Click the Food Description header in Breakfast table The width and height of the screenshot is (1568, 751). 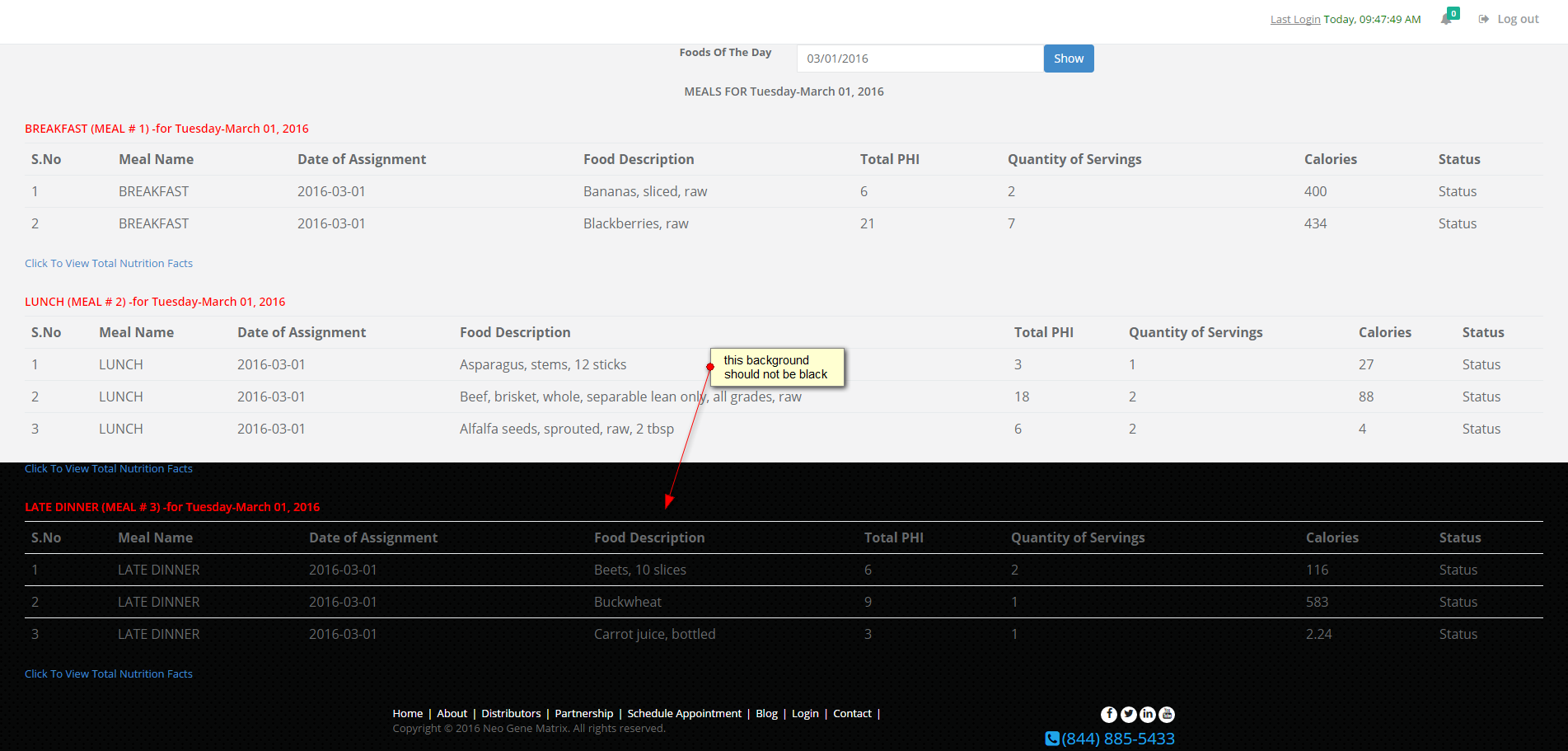click(639, 159)
